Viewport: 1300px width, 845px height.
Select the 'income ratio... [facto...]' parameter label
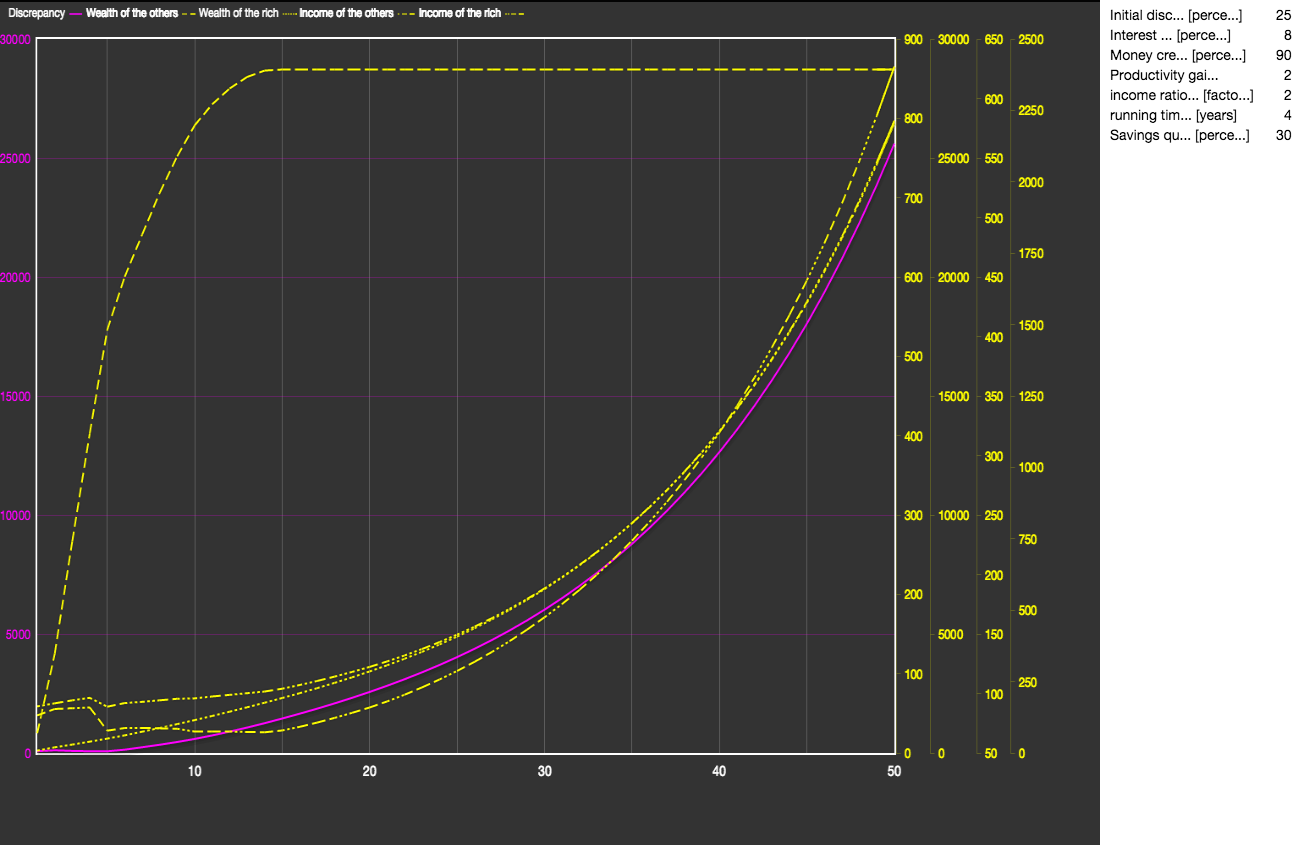[x=1182, y=95]
